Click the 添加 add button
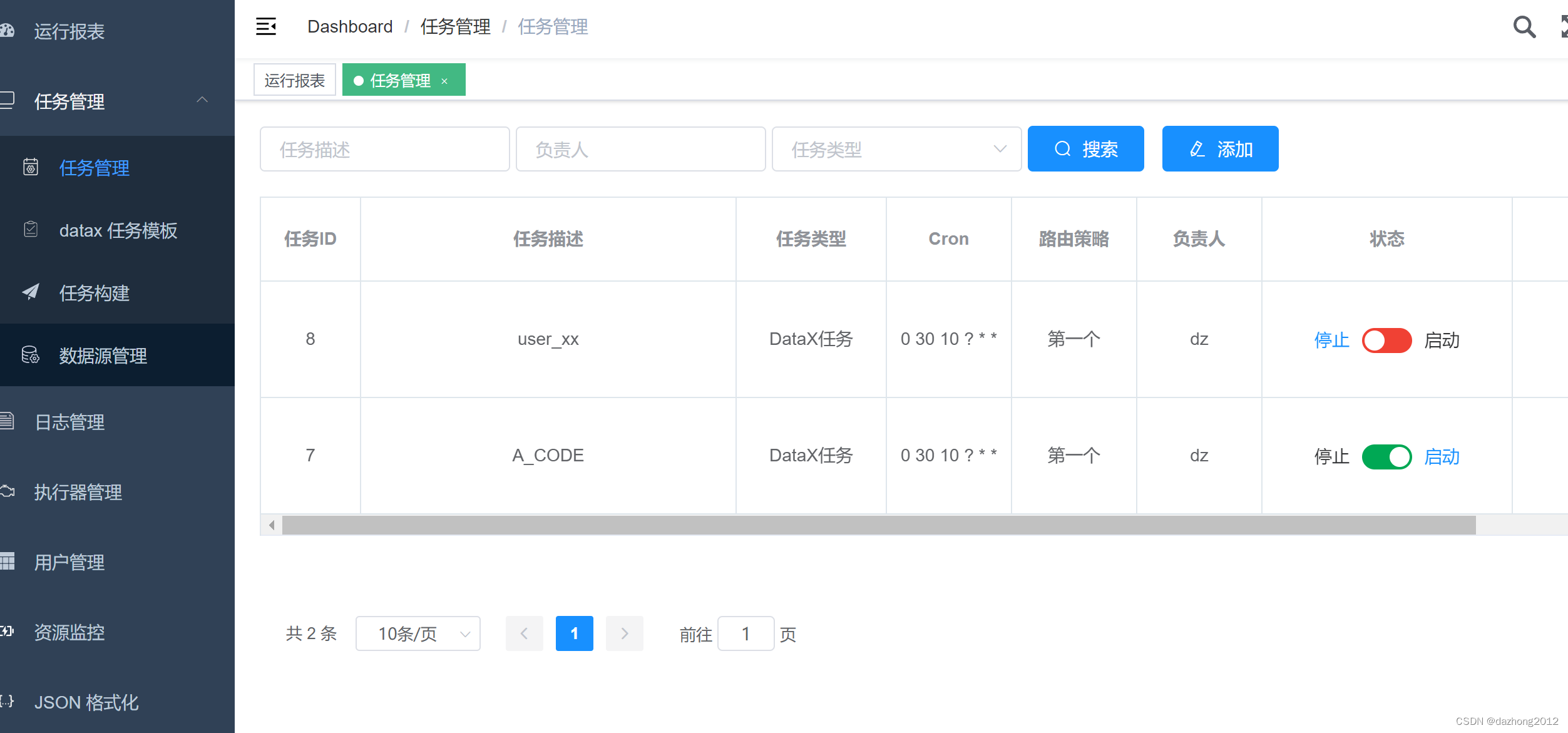The width and height of the screenshot is (1568, 733). (1219, 149)
